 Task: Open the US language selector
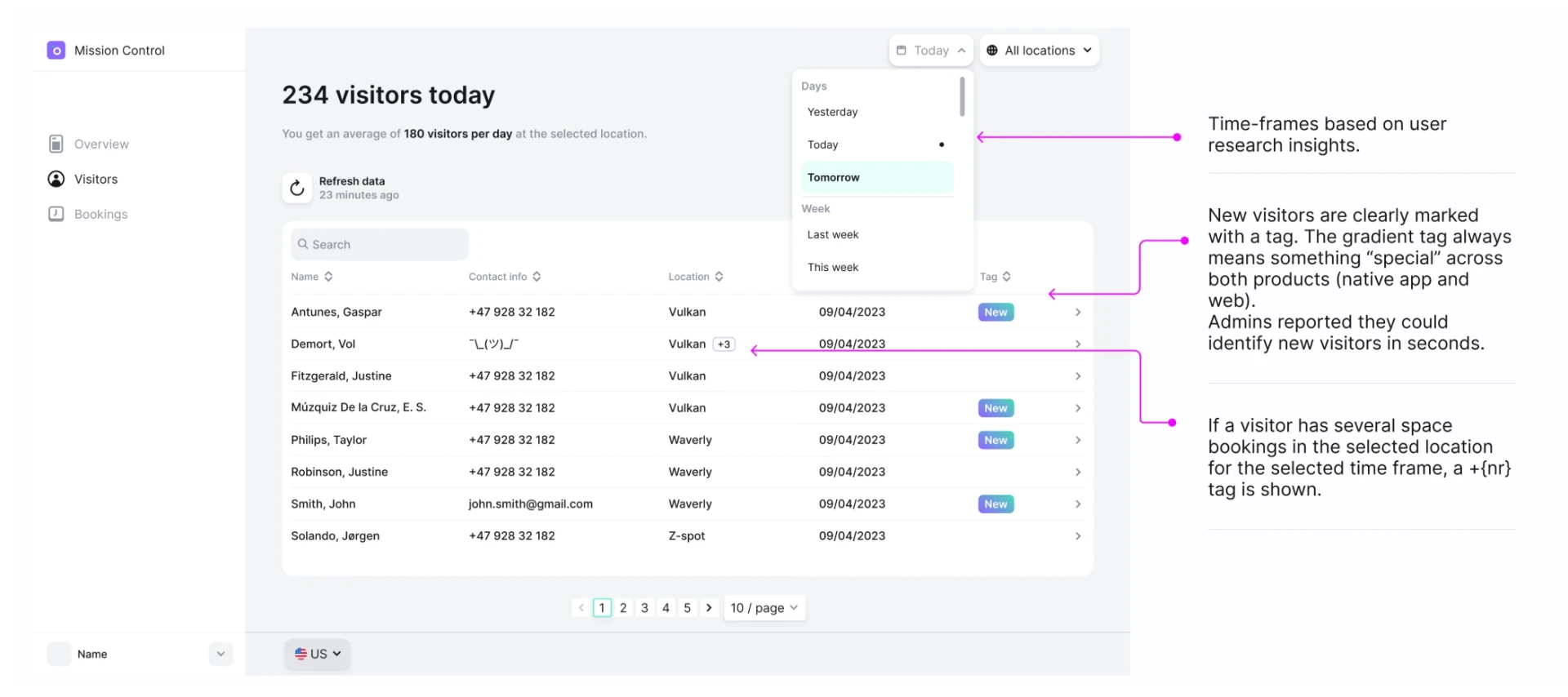pyautogui.click(x=318, y=655)
